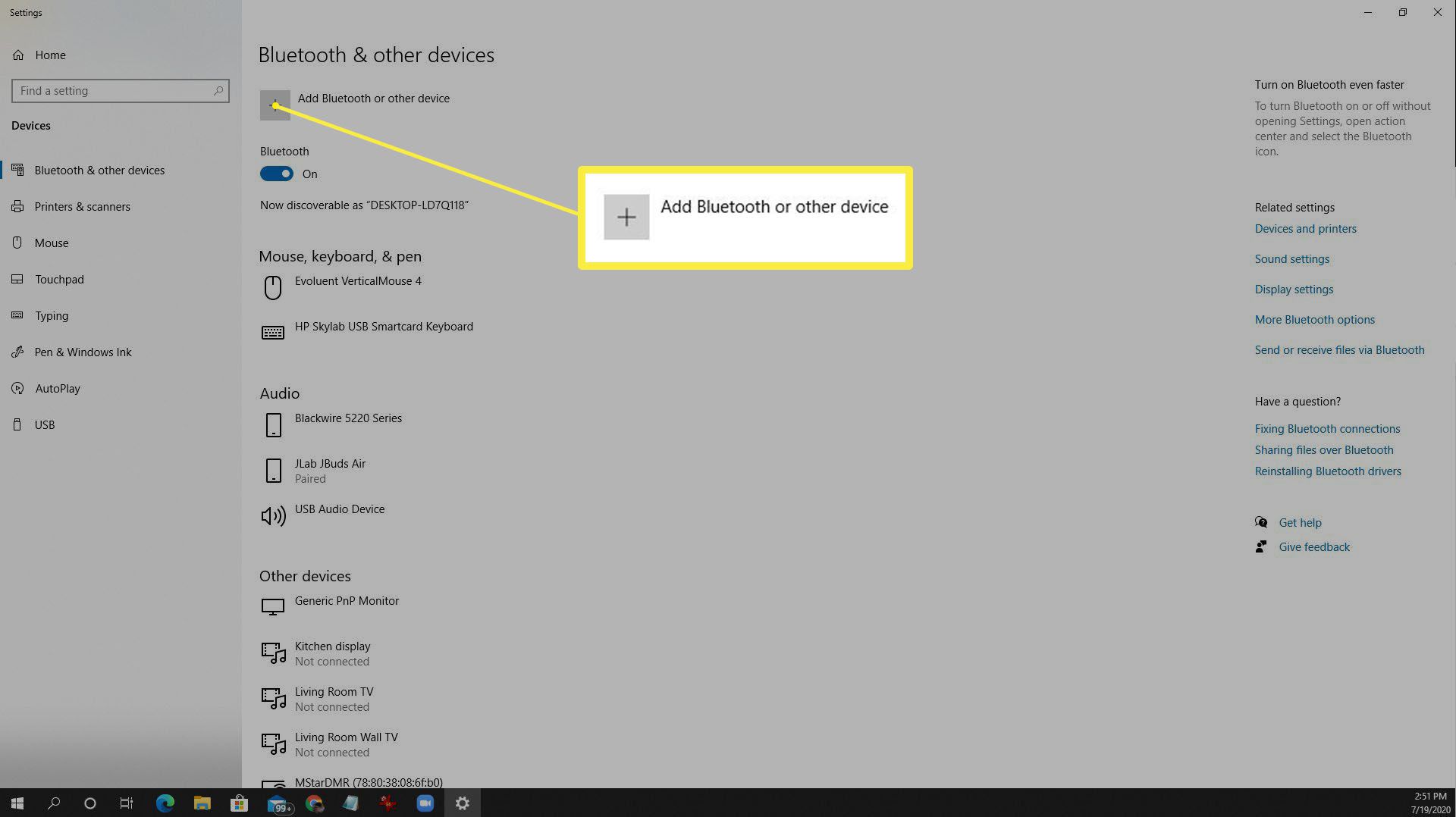Open Microsoft Edge from the taskbar
Screen dimensions: 1456x817
165,803
